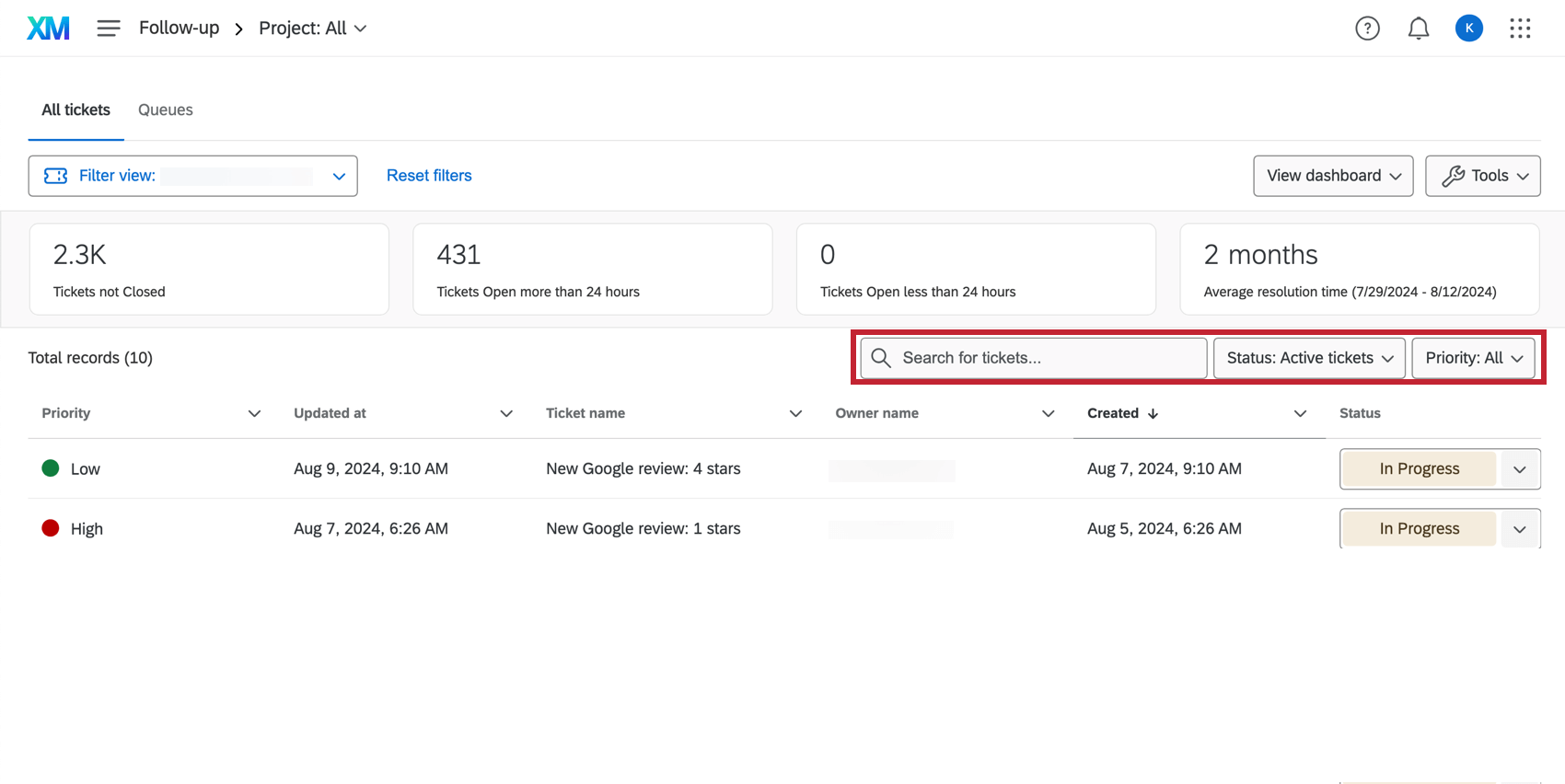Open the notifications bell

coord(1418,29)
